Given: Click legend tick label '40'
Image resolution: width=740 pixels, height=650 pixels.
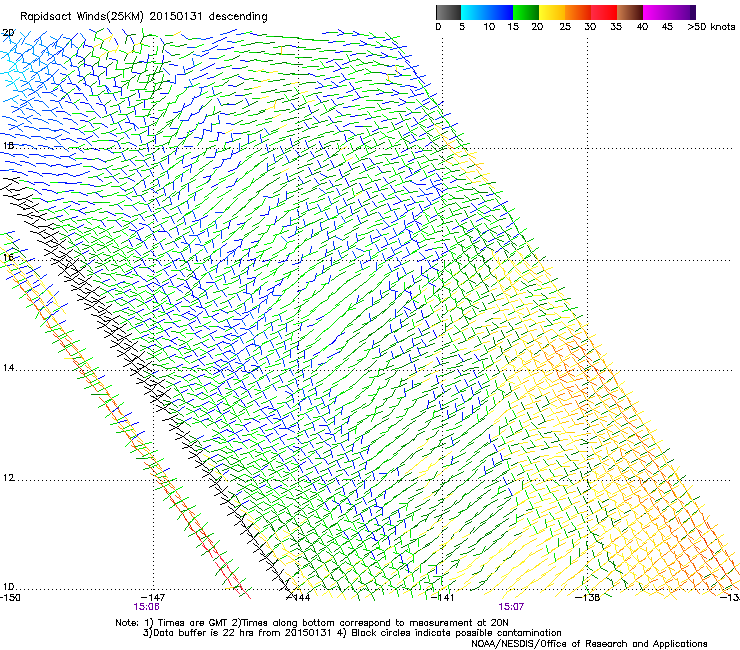Looking at the screenshot, I should point(642,27).
